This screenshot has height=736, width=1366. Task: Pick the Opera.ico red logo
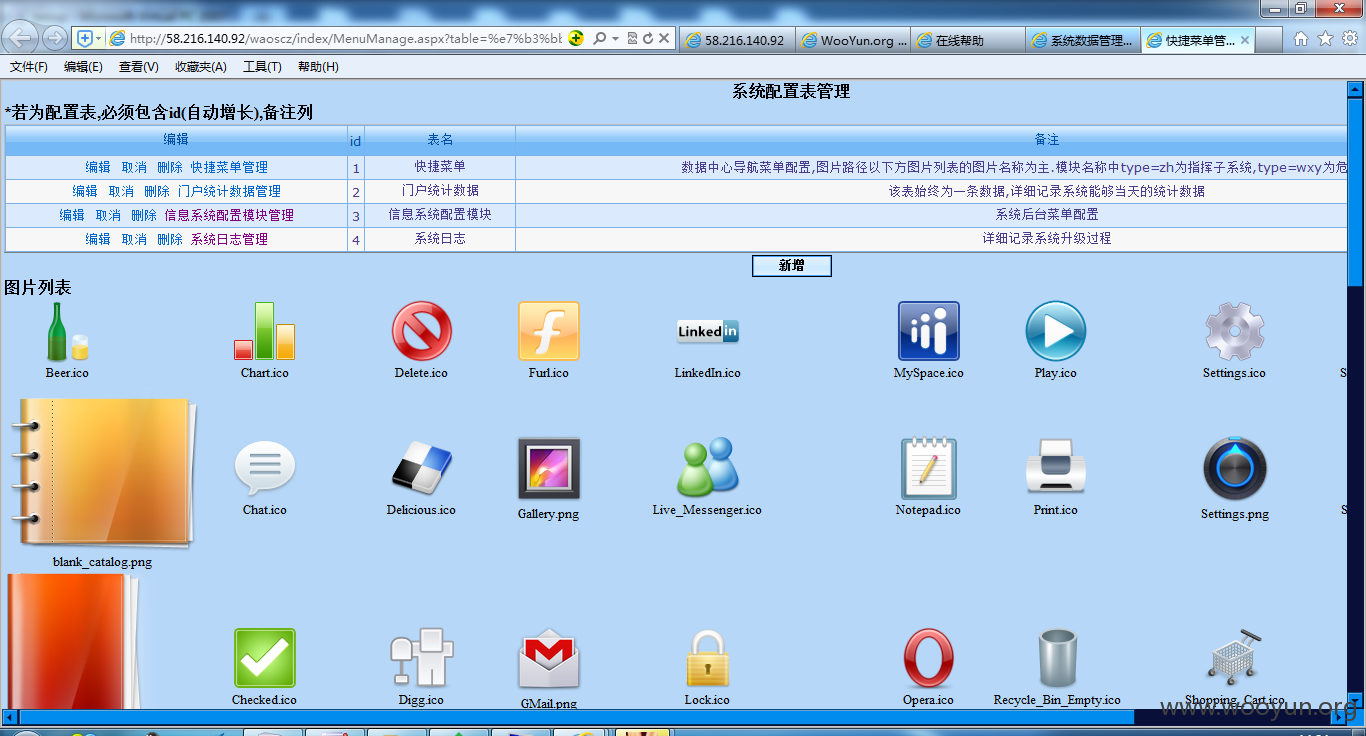click(x=928, y=658)
